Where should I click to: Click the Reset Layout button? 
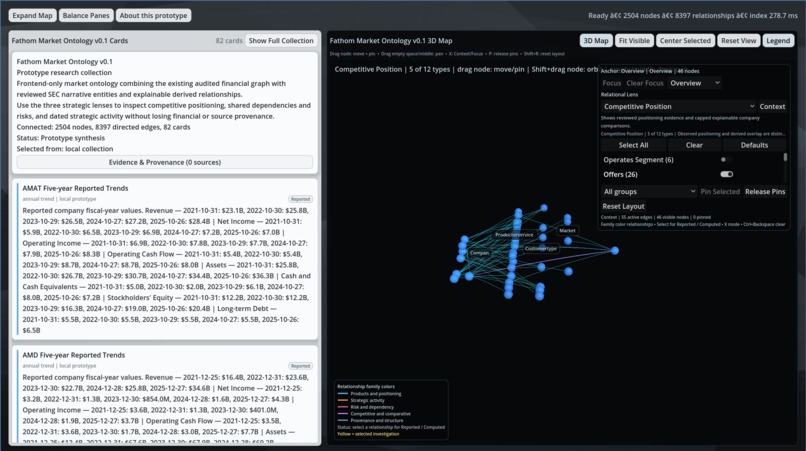(623, 206)
